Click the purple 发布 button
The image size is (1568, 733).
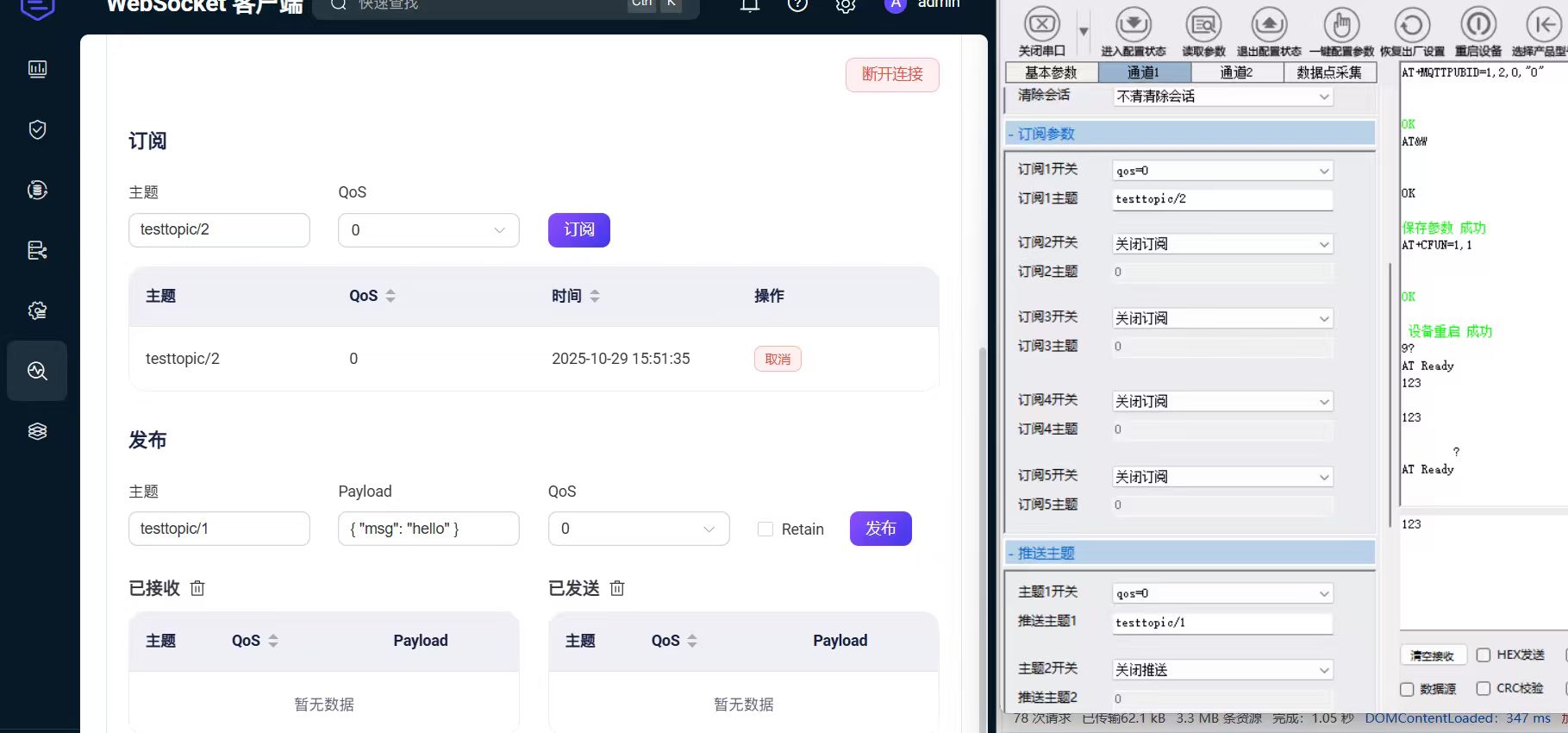point(880,529)
